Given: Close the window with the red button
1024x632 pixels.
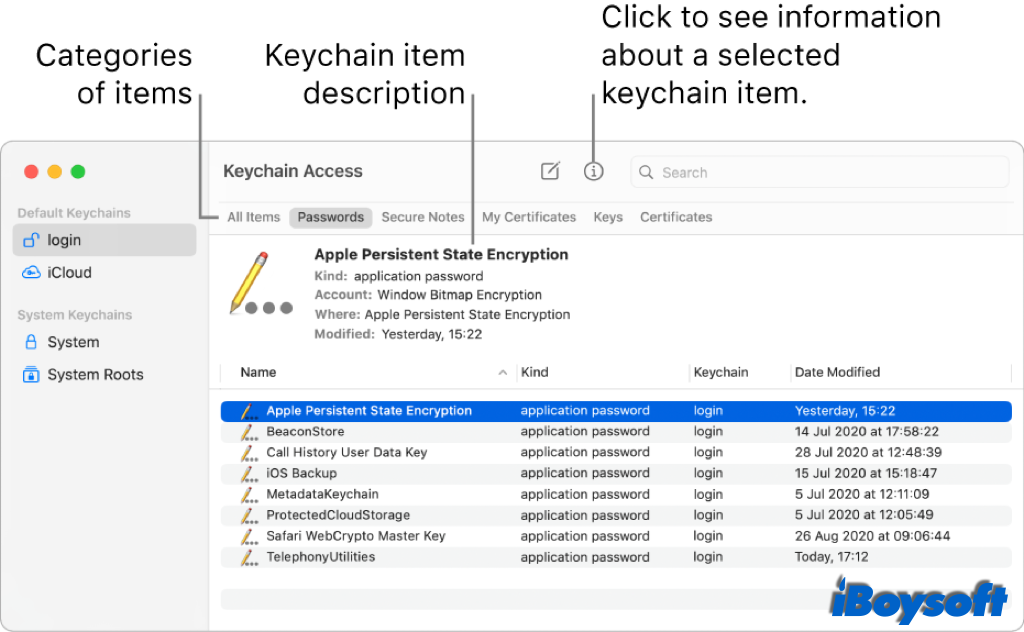Looking at the screenshot, I should pos(31,172).
